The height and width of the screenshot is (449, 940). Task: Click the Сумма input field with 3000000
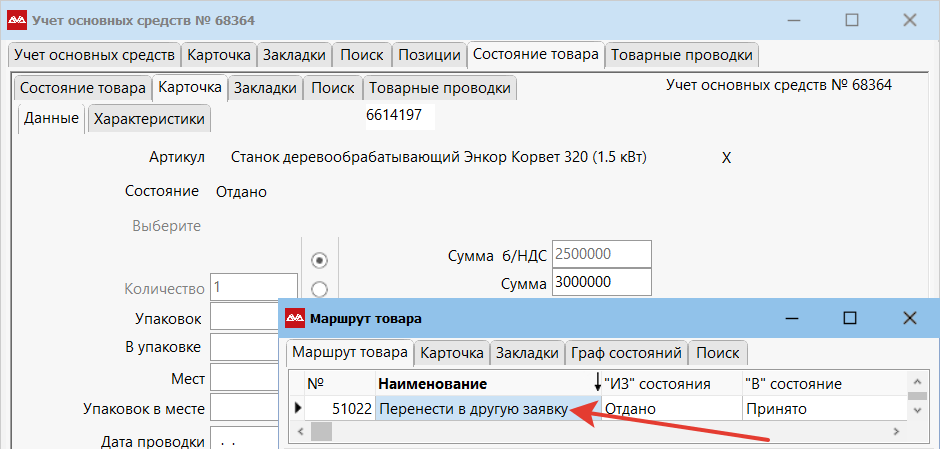600,283
